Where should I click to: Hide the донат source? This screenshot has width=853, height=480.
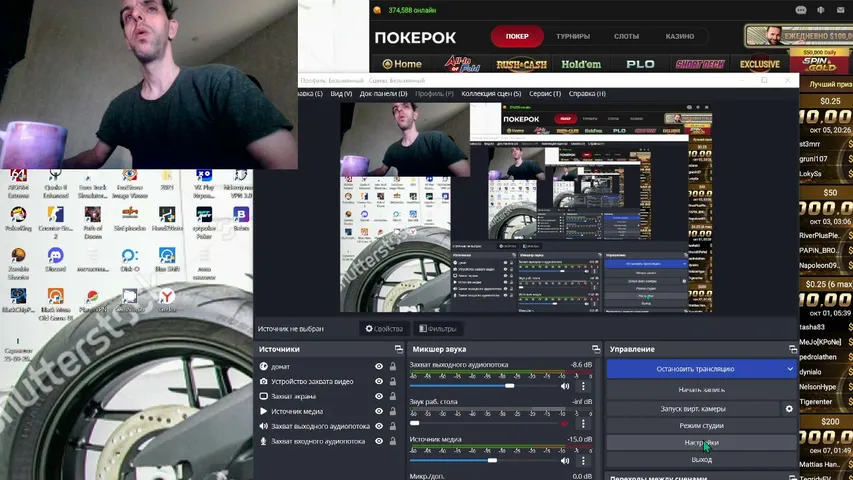[379, 367]
